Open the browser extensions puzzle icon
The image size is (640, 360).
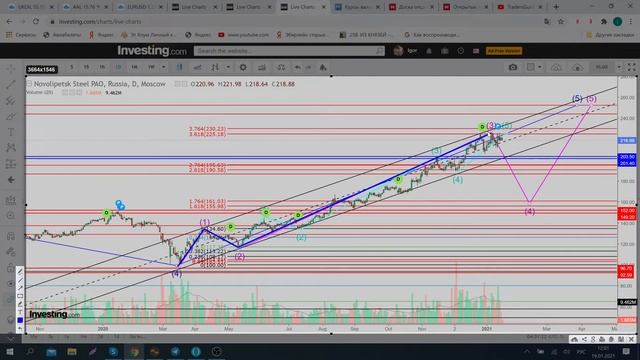(604, 22)
